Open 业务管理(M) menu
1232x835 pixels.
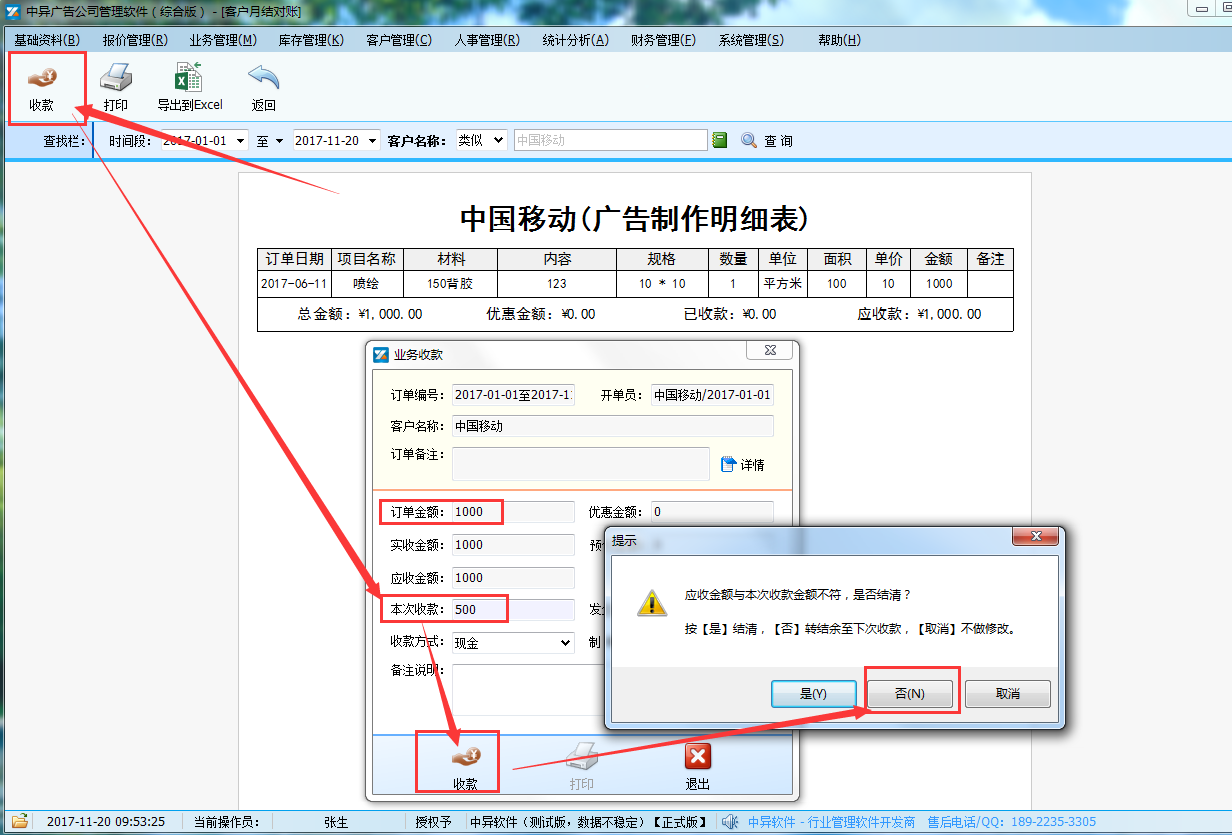pos(223,40)
